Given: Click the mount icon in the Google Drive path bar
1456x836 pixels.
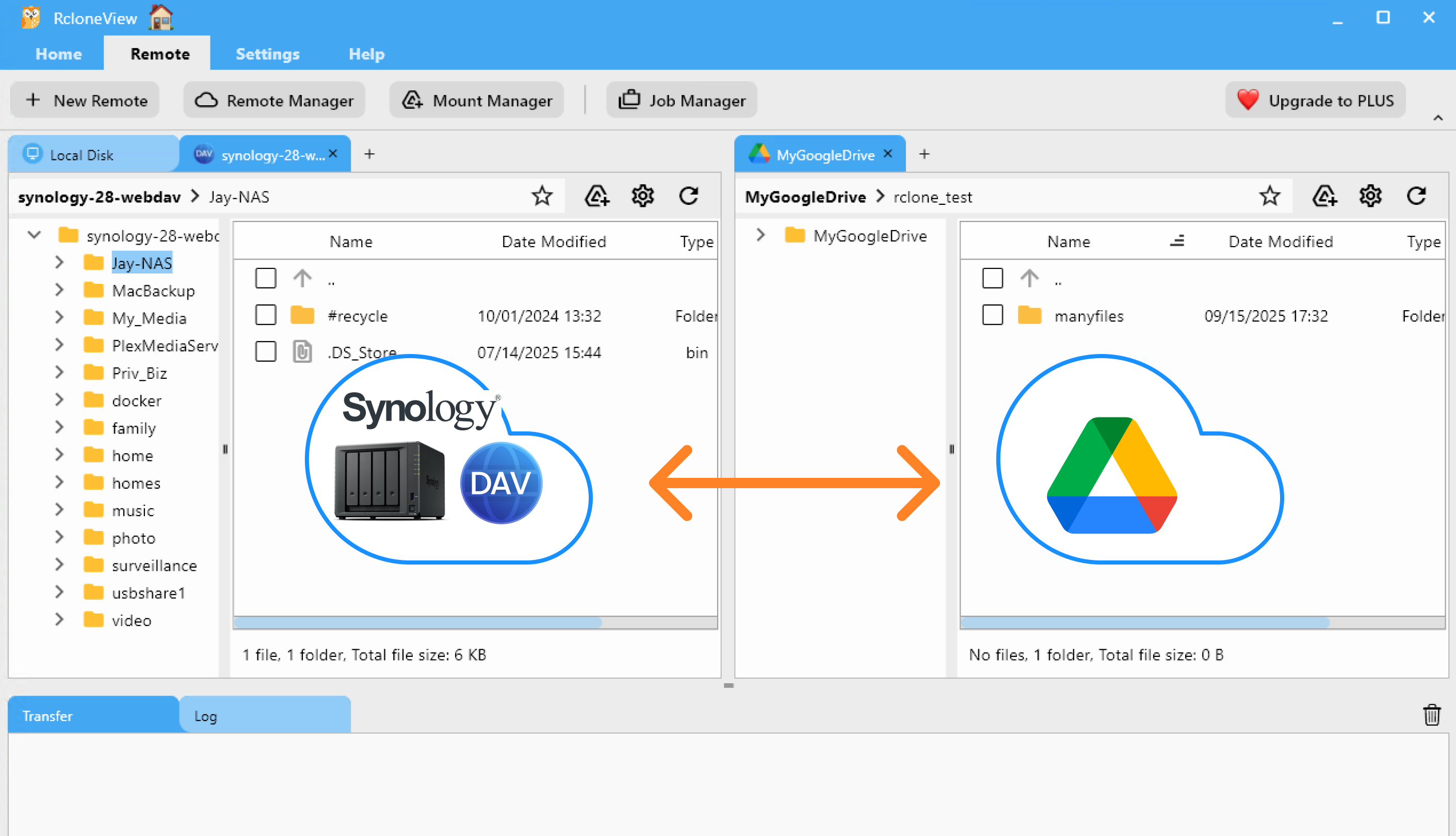Looking at the screenshot, I should point(1324,196).
